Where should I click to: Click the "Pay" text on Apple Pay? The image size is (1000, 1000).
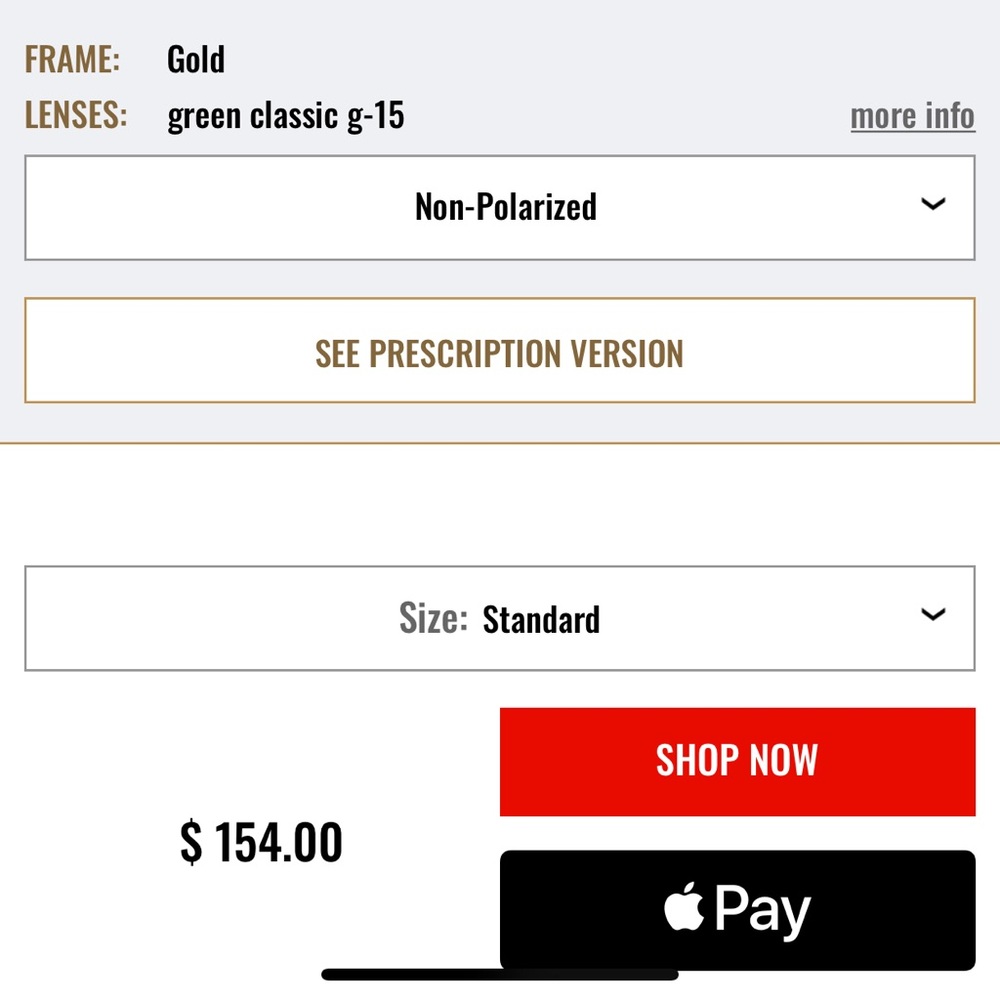[762, 910]
